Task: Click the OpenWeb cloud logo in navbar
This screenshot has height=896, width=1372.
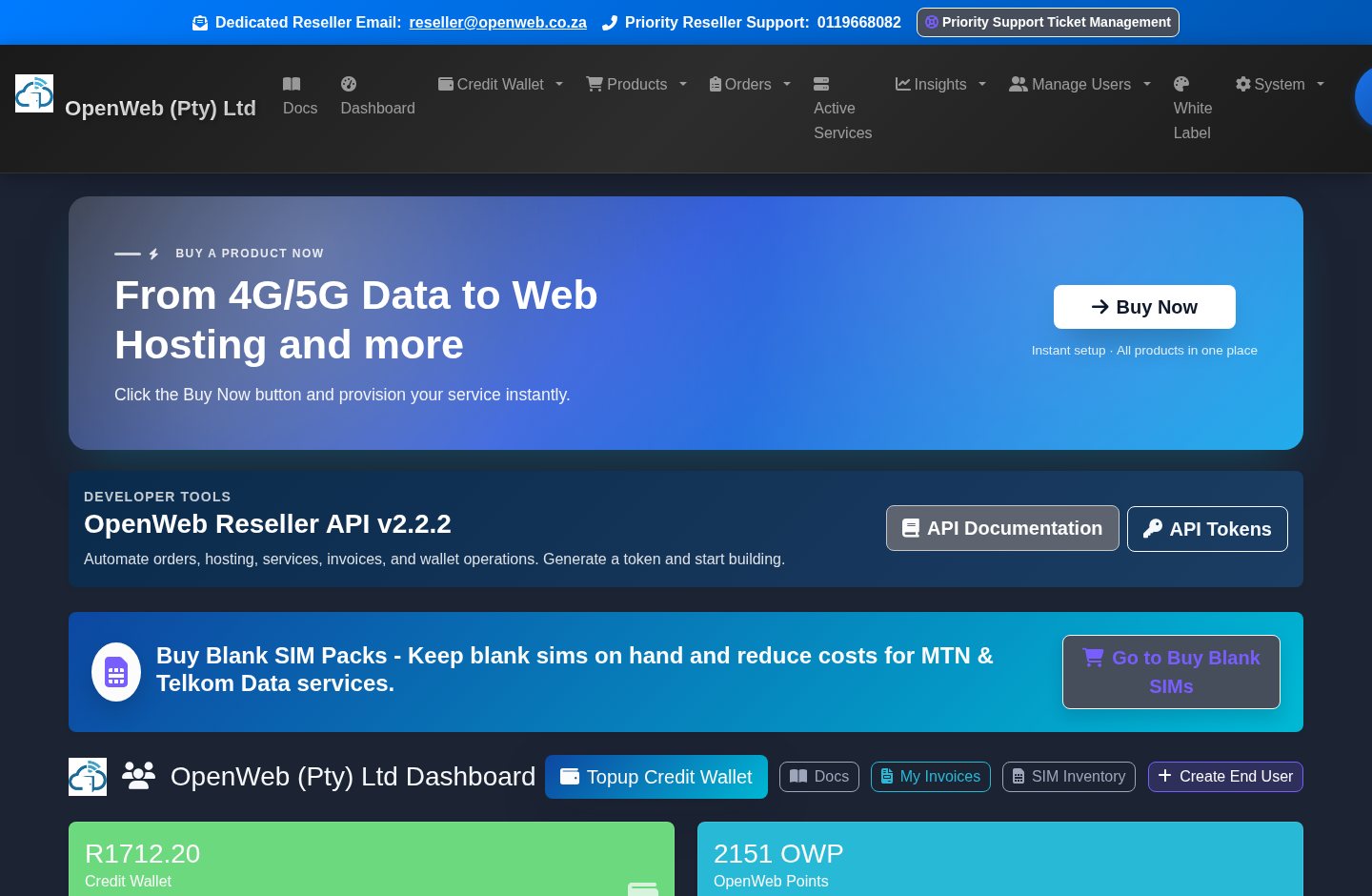Action: (34, 93)
